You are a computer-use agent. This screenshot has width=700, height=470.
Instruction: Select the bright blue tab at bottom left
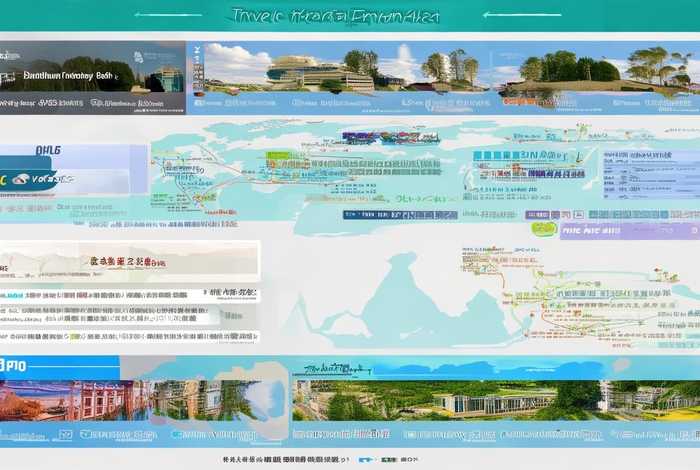click(x=59, y=367)
